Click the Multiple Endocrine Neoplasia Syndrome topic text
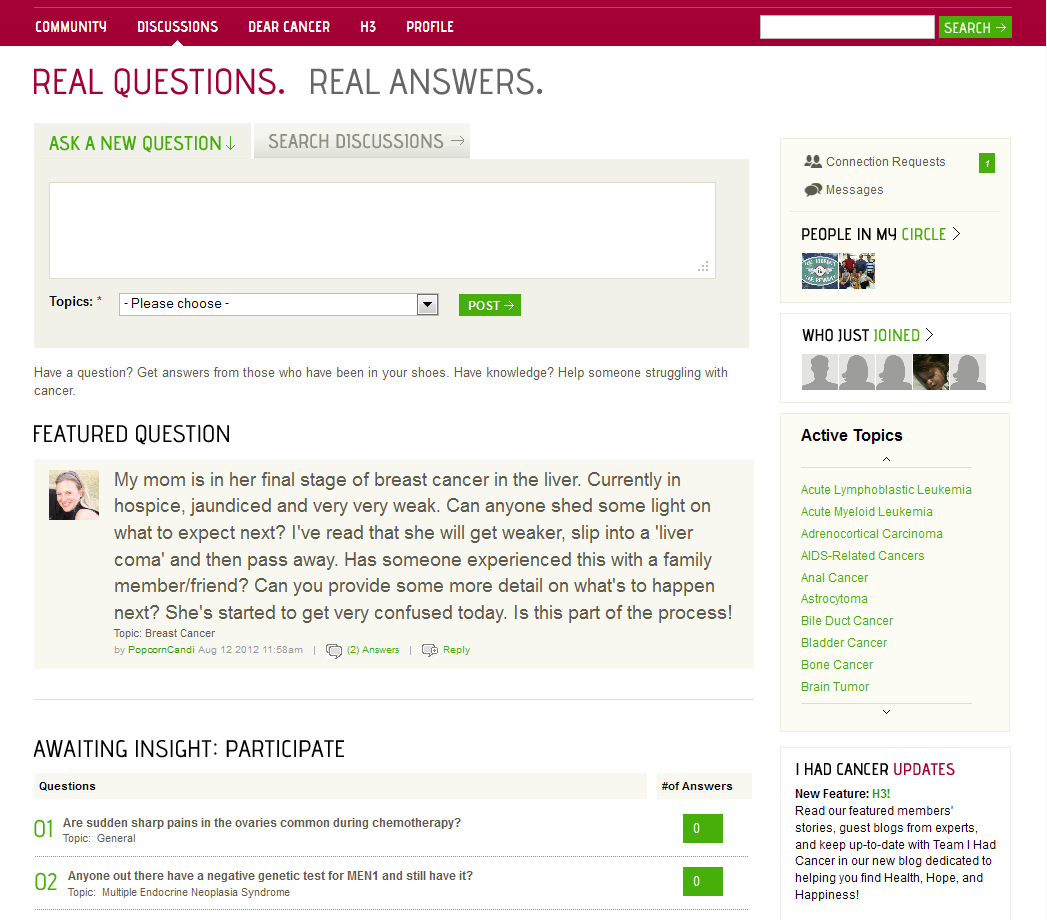 pyautogui.click(x=196, y=893)
